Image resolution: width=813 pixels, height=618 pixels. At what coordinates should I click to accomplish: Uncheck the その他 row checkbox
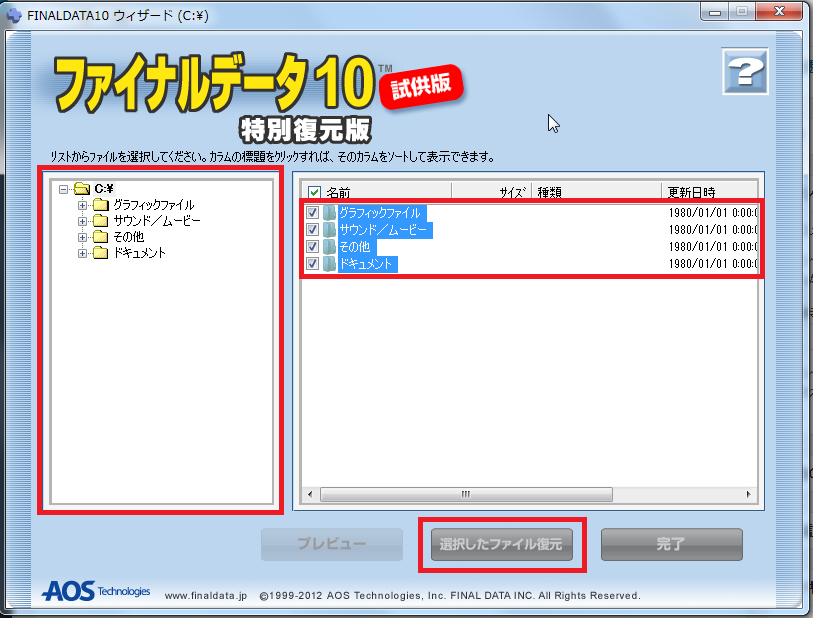312,247
